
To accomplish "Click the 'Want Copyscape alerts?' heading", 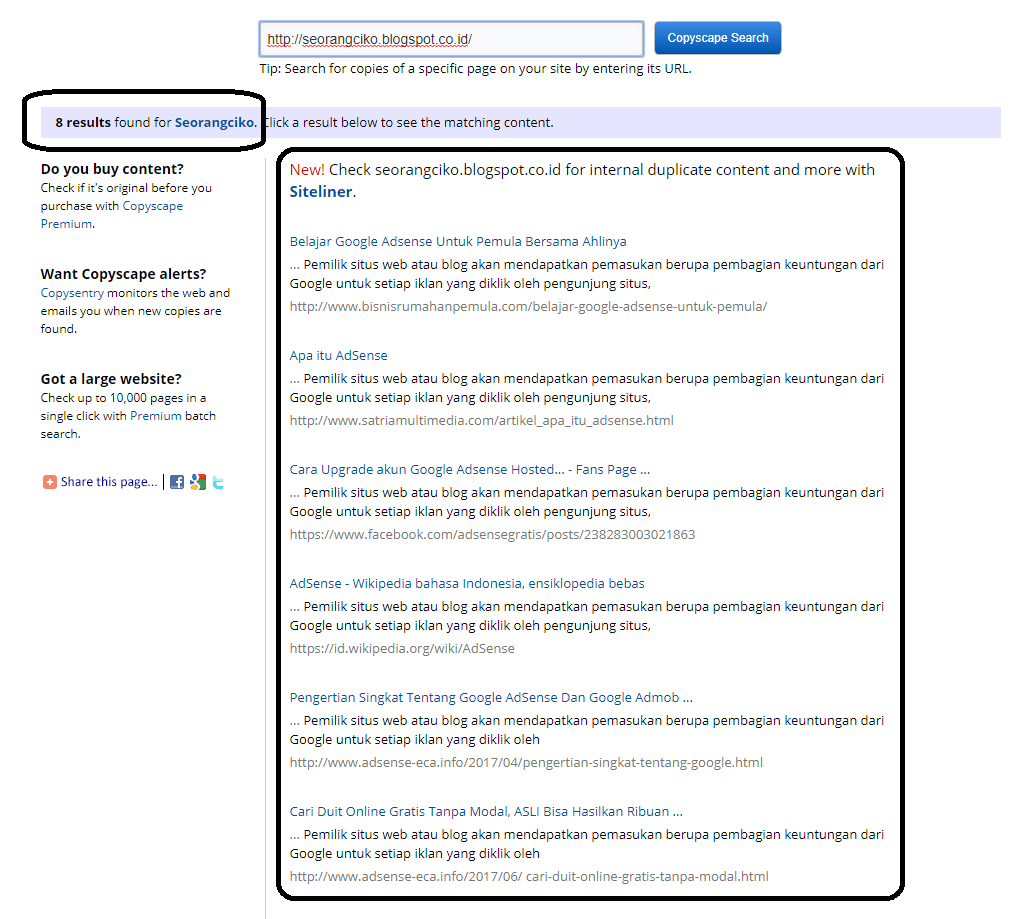I will [123, 274].
